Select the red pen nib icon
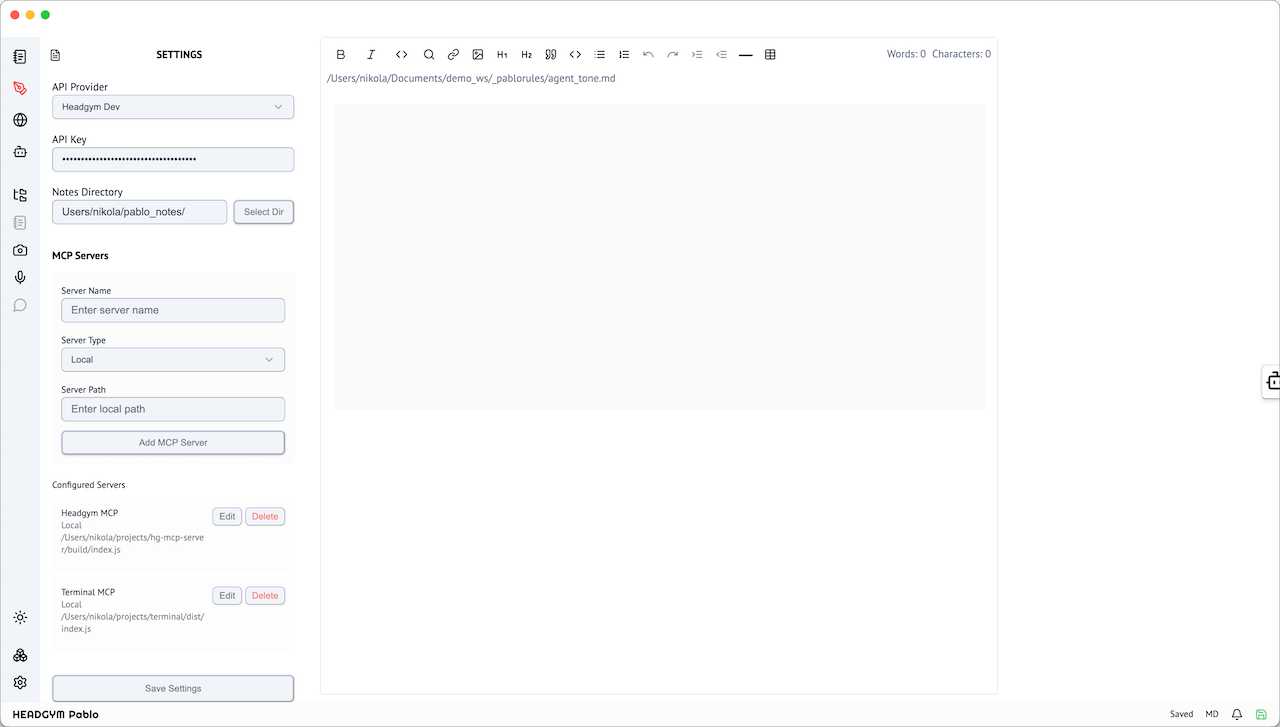 tap(20, 88)
